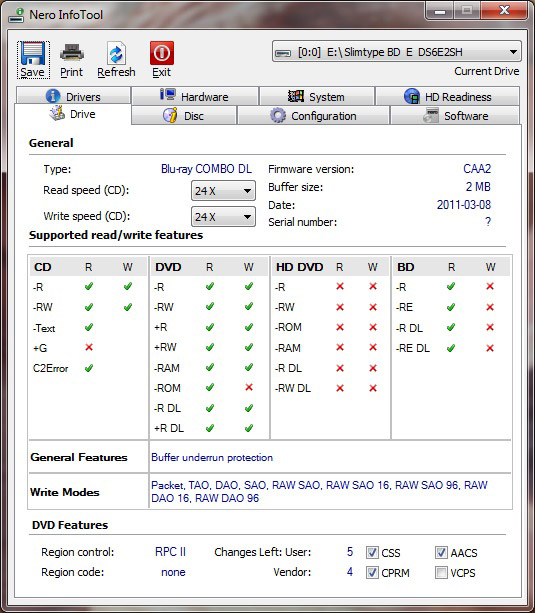The height and width of the screenshot is (613, 535).
Task: Click the Hardware tab monitor icon
Action: pos(168,95)
